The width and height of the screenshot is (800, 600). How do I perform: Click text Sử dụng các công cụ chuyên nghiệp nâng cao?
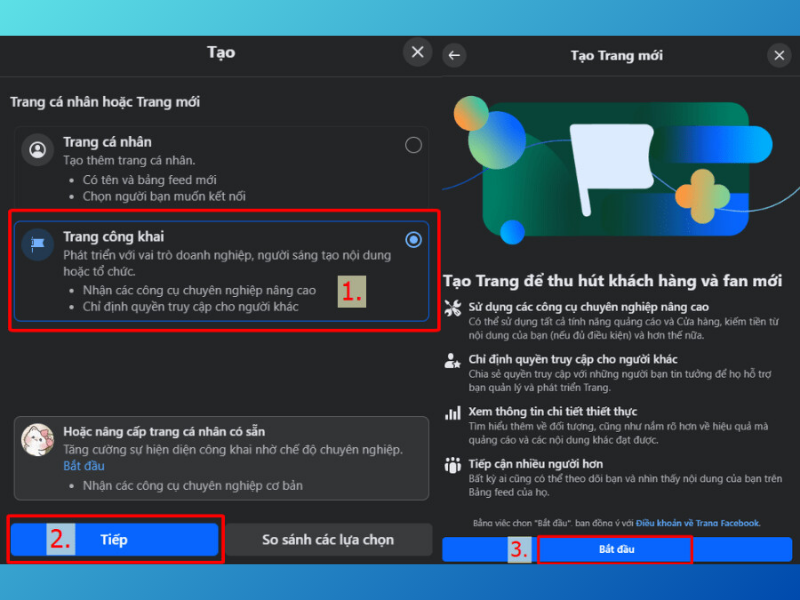589,307
